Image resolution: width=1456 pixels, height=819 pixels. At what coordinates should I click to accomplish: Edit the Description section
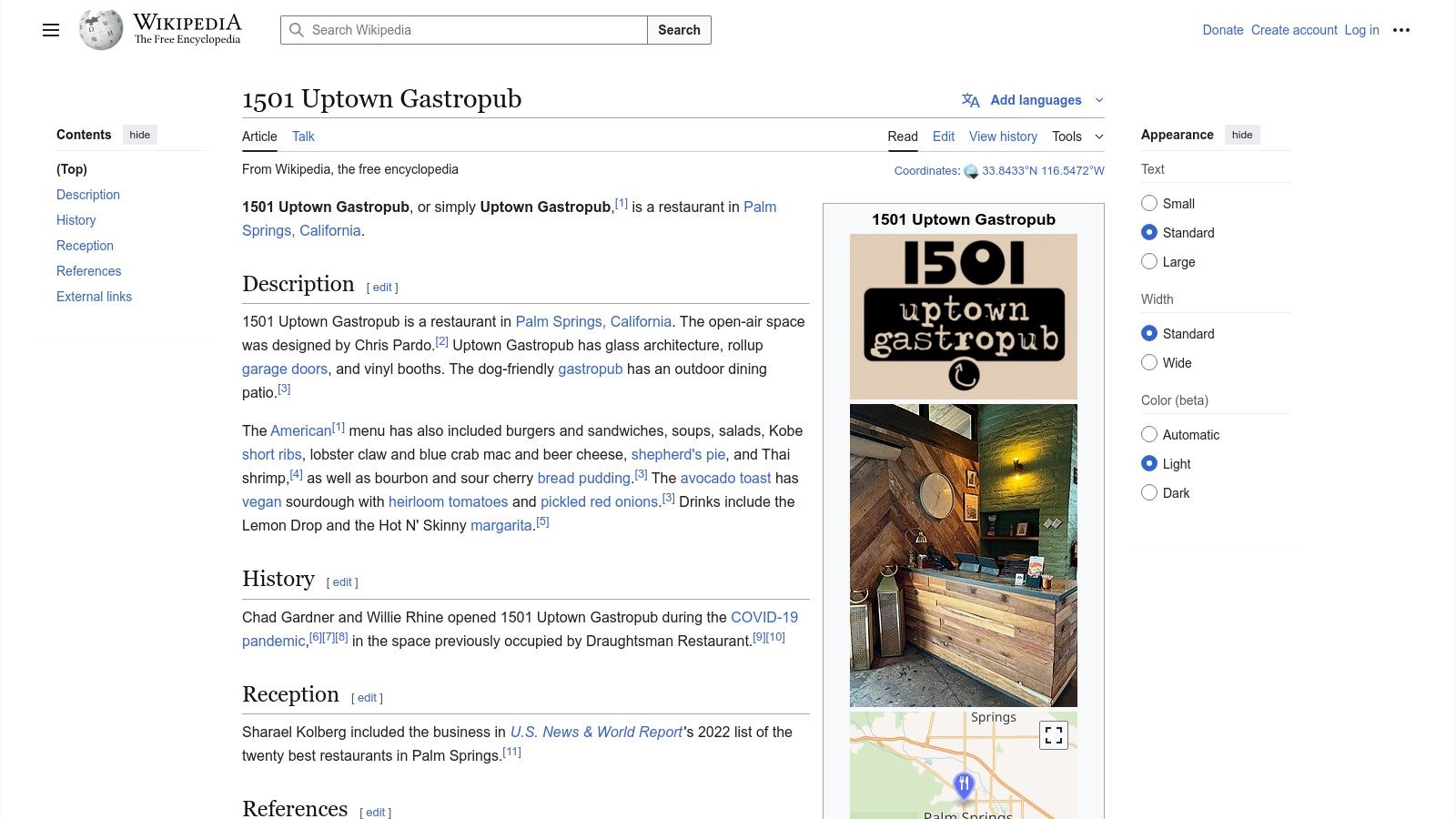[382, 288]
